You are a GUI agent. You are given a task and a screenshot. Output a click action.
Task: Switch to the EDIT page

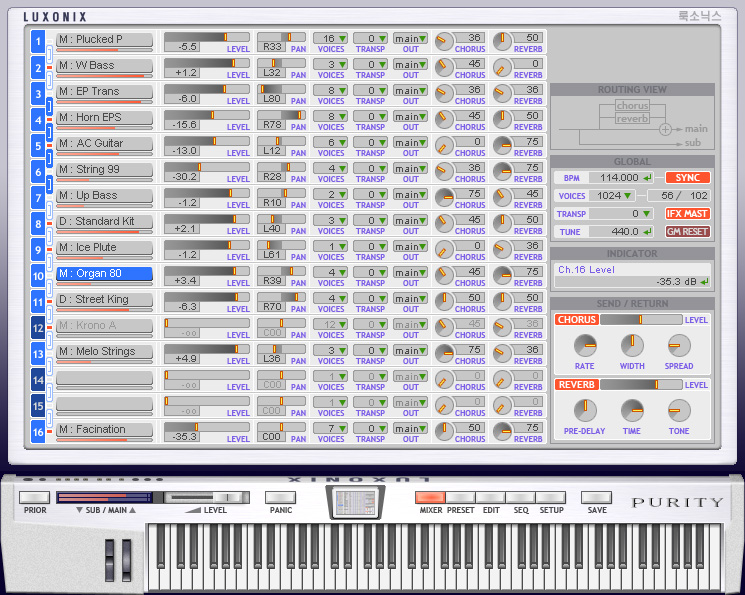pyautogui.click(x=491, y=498)
